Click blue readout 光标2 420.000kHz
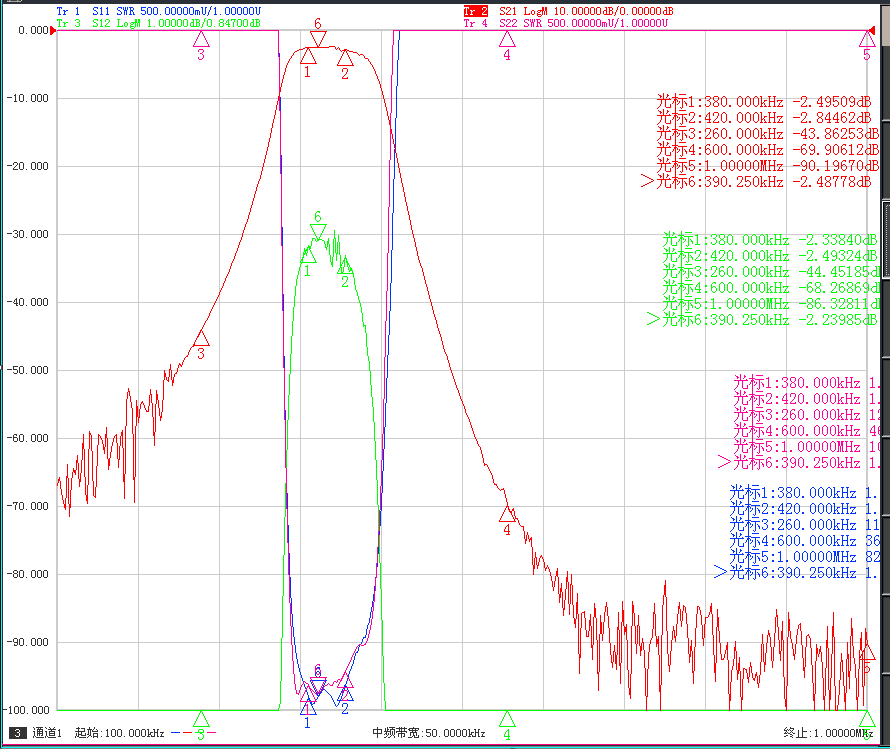 click(804, 509)
